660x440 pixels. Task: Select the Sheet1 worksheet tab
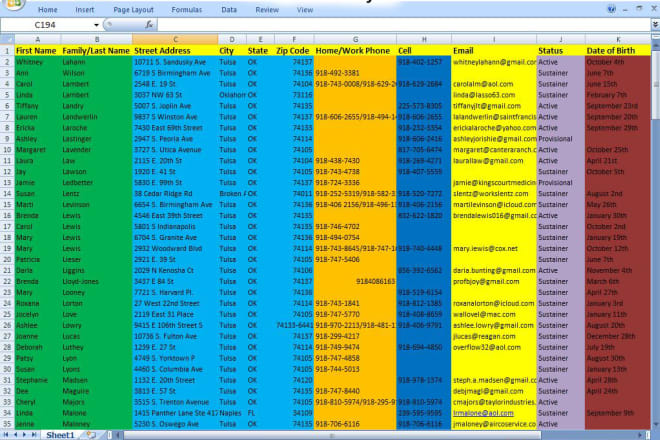click(x=60, y=435)
